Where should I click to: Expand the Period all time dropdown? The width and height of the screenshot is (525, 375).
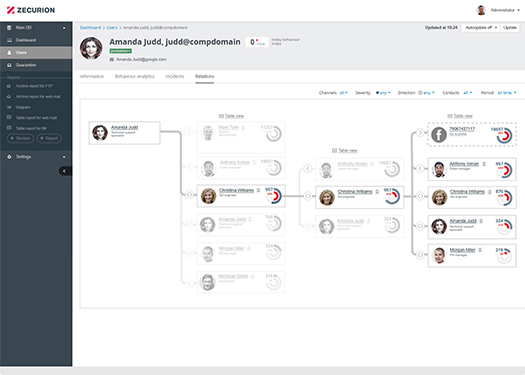click(x=507, y=93)
